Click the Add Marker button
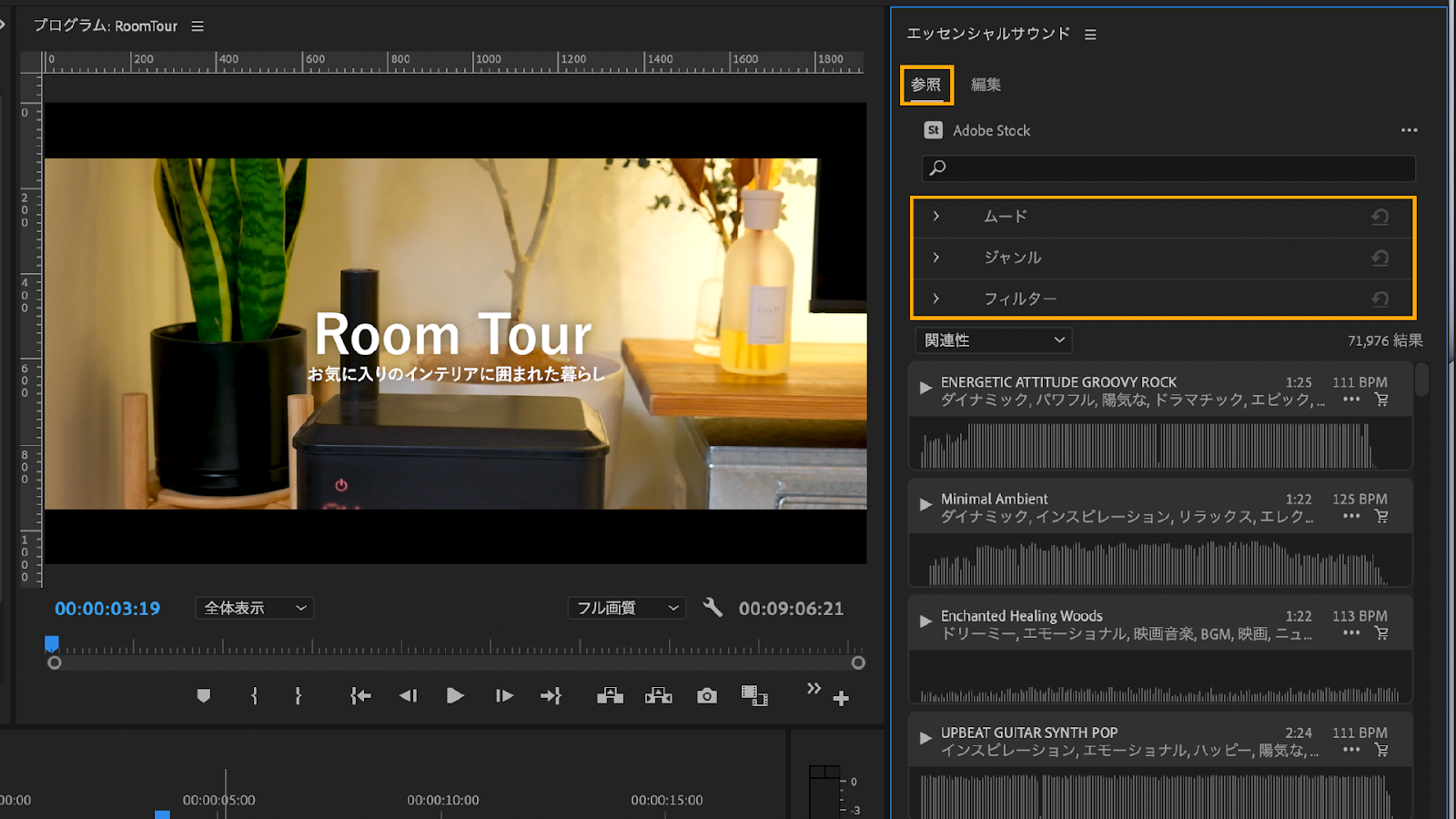 [x=204, y=696]
